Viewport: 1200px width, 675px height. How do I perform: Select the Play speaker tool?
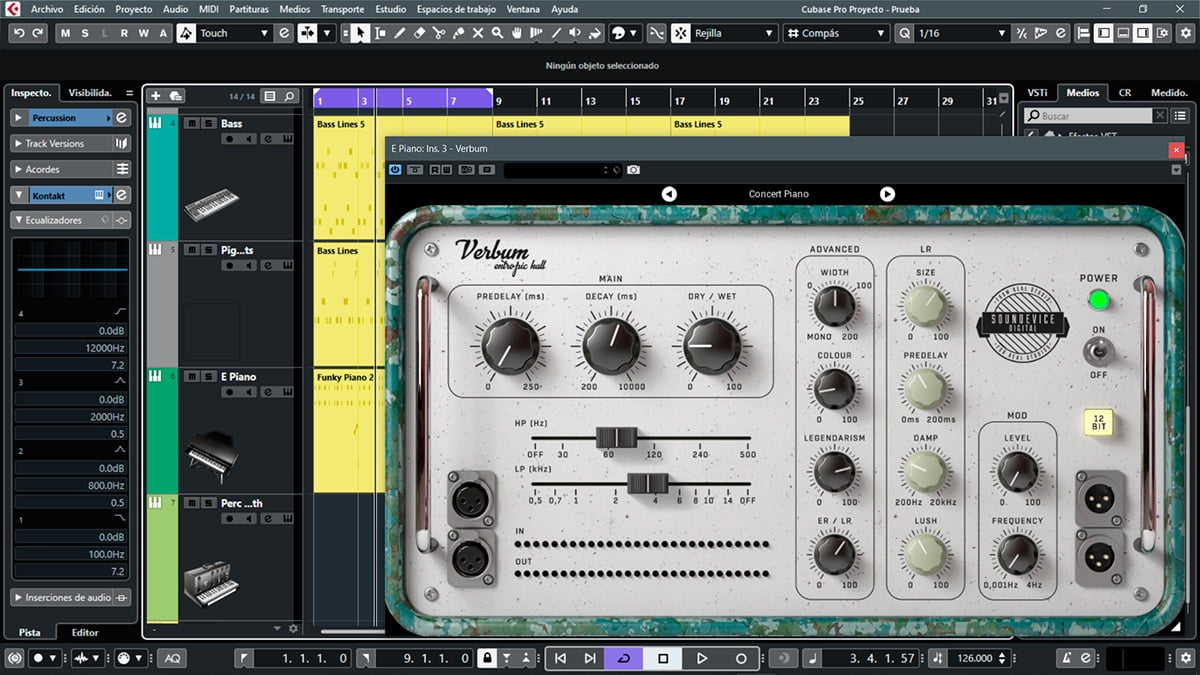point(576,33)
